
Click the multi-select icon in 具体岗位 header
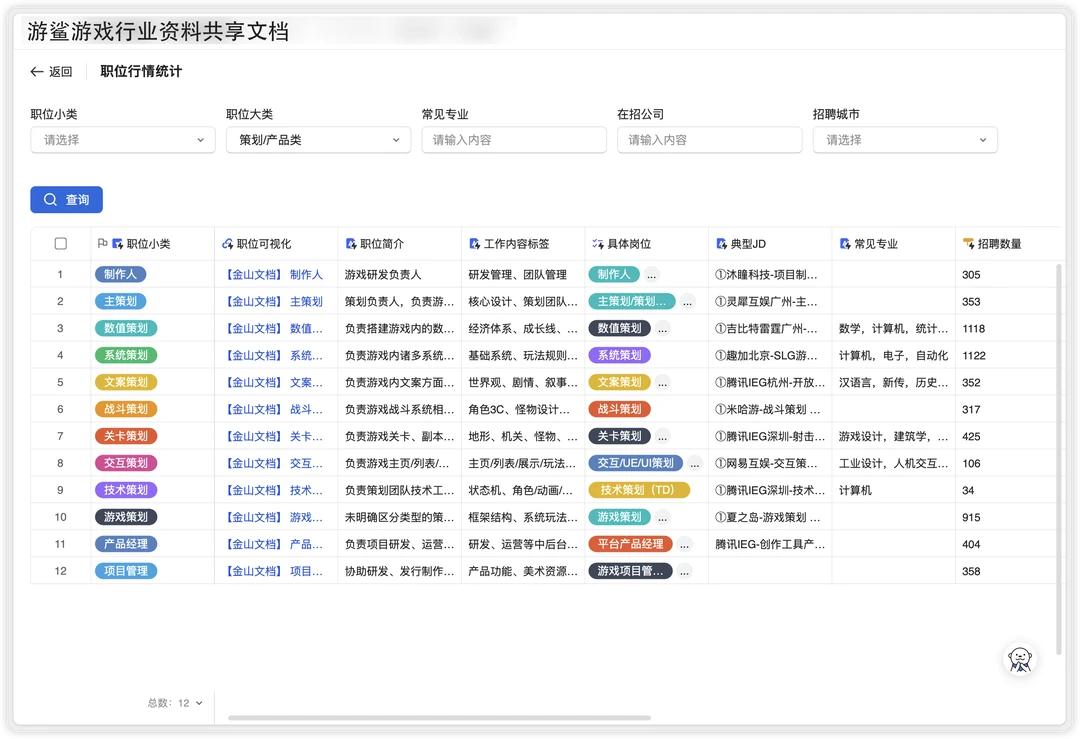pos(597,244)
